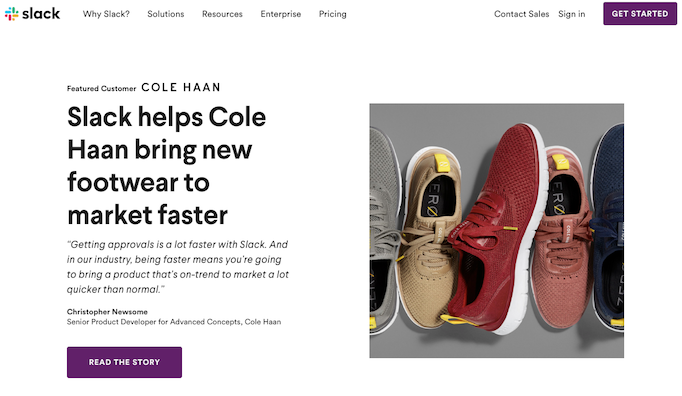
Task: Click the purple GET STARTED button
Action: tap(640, 13)
